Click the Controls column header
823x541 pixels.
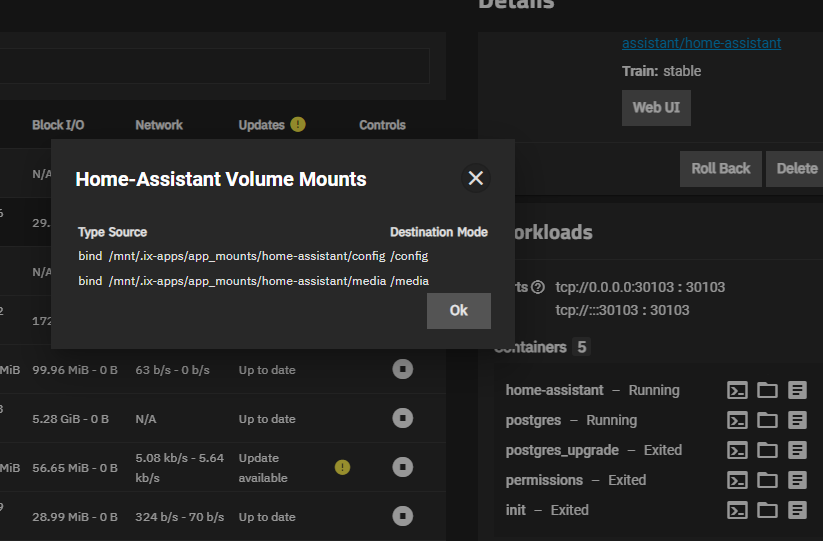click(x=382, y=125)
